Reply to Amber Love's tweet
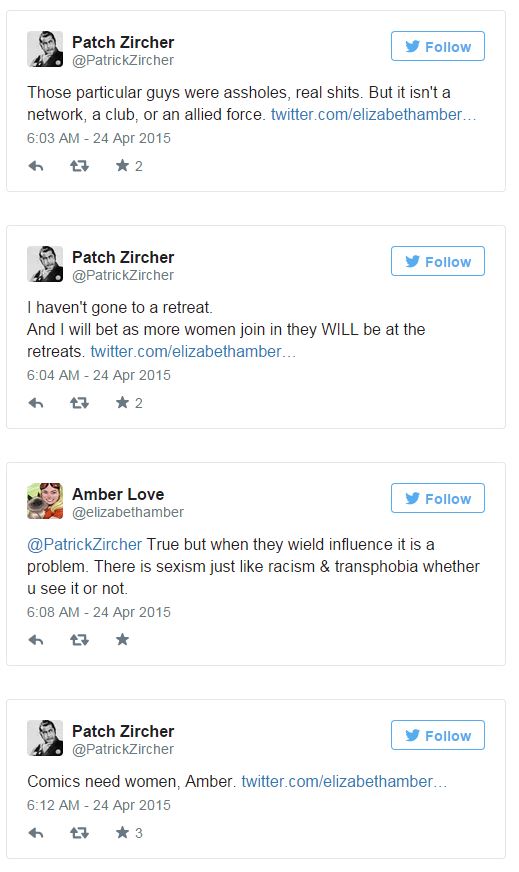The image size is (519, 872). tap(36, 640)
